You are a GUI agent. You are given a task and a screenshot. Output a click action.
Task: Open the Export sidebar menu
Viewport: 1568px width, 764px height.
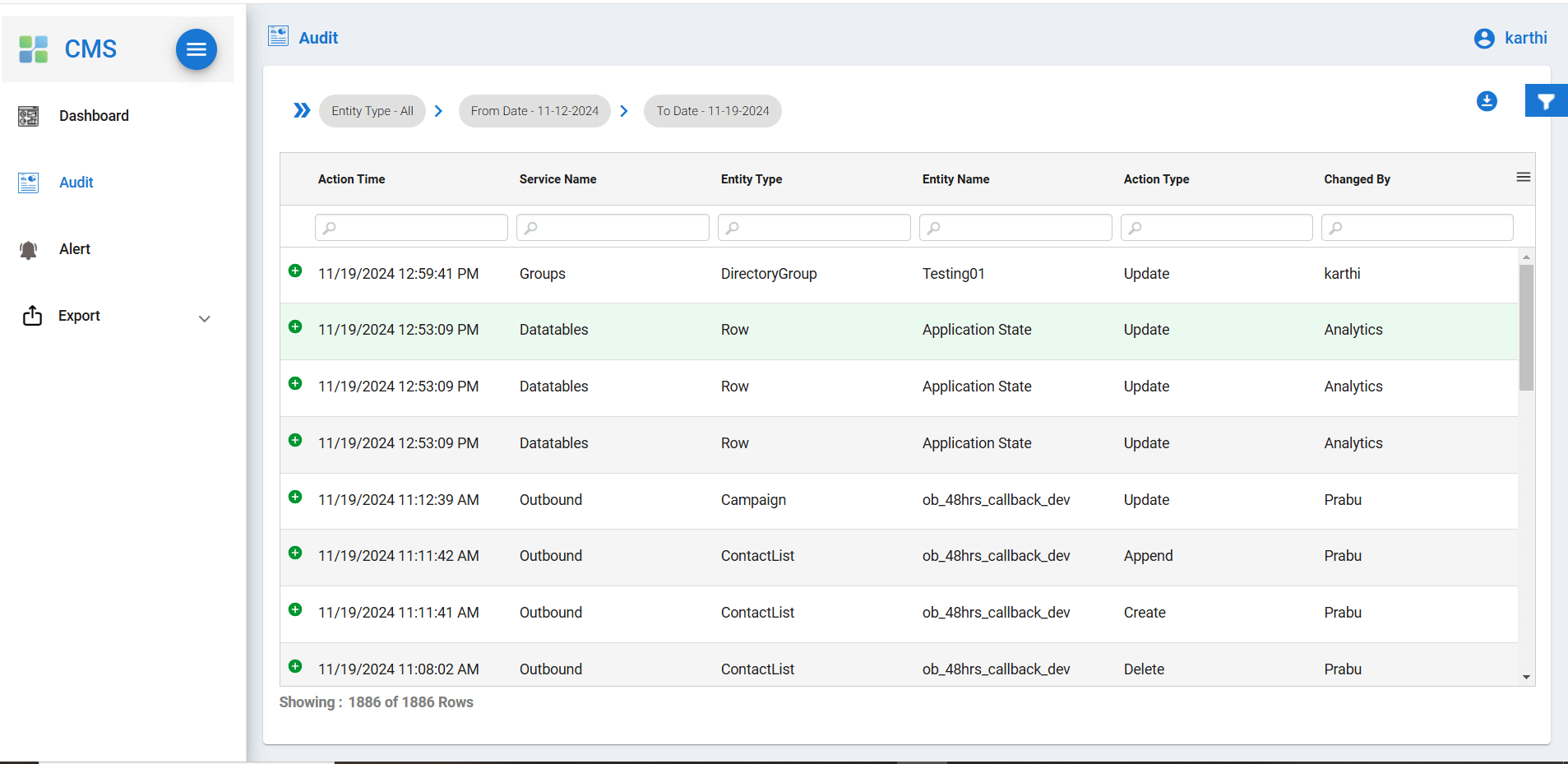tap(79, 316)
